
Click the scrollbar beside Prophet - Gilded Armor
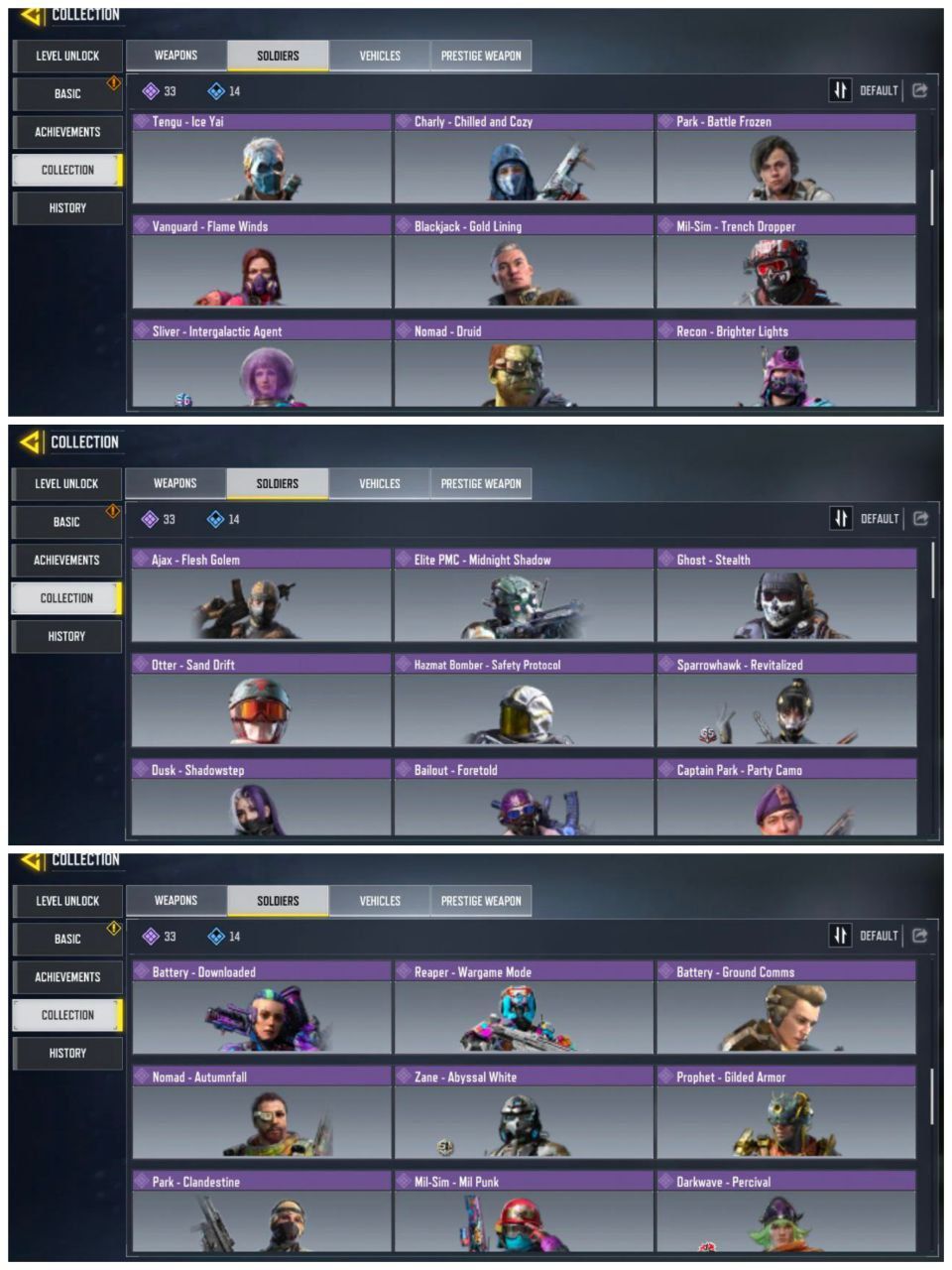(931, 1096)
